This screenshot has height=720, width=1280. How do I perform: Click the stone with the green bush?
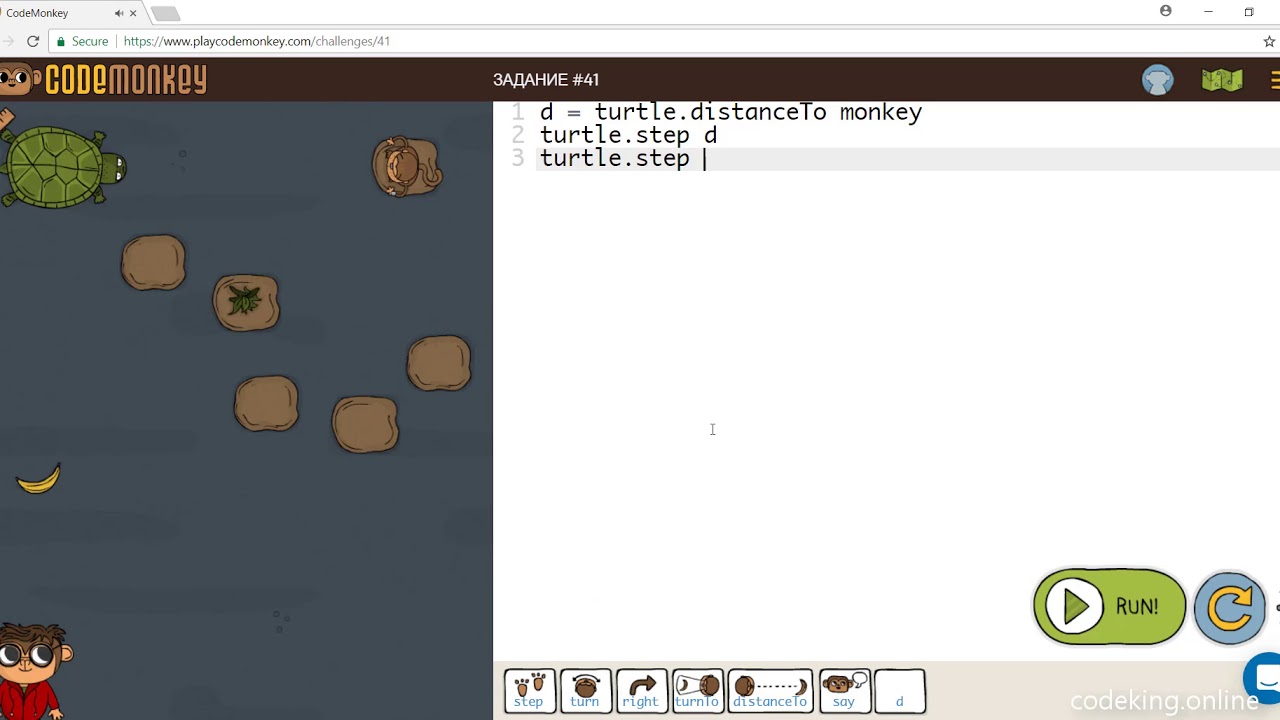click(x=246, y=302)
